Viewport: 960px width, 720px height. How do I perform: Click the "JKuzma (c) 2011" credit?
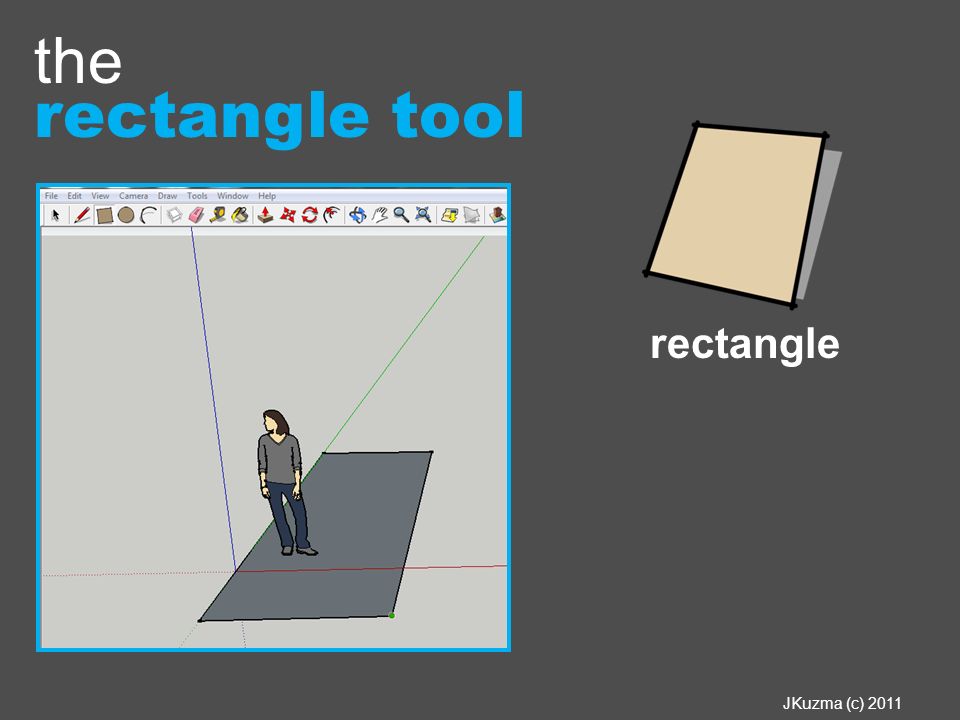[842, 703]
